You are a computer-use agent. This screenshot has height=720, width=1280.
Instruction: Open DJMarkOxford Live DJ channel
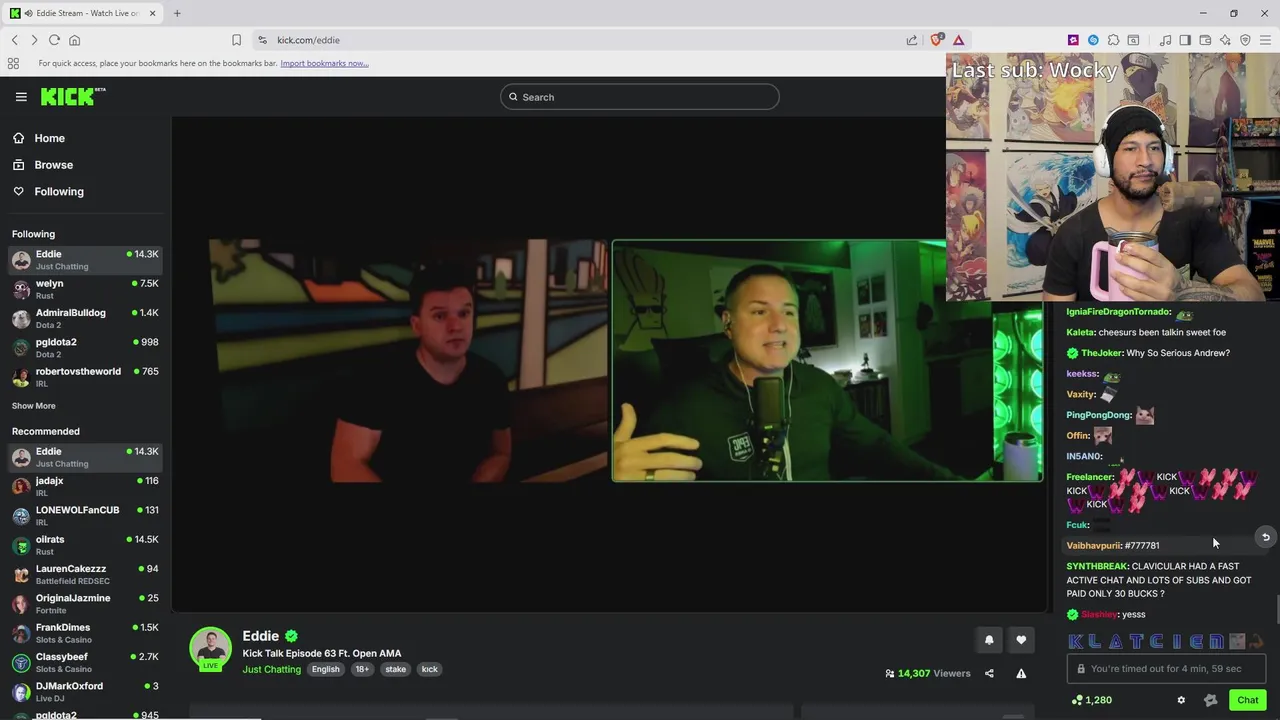click(x=85, y=691)
